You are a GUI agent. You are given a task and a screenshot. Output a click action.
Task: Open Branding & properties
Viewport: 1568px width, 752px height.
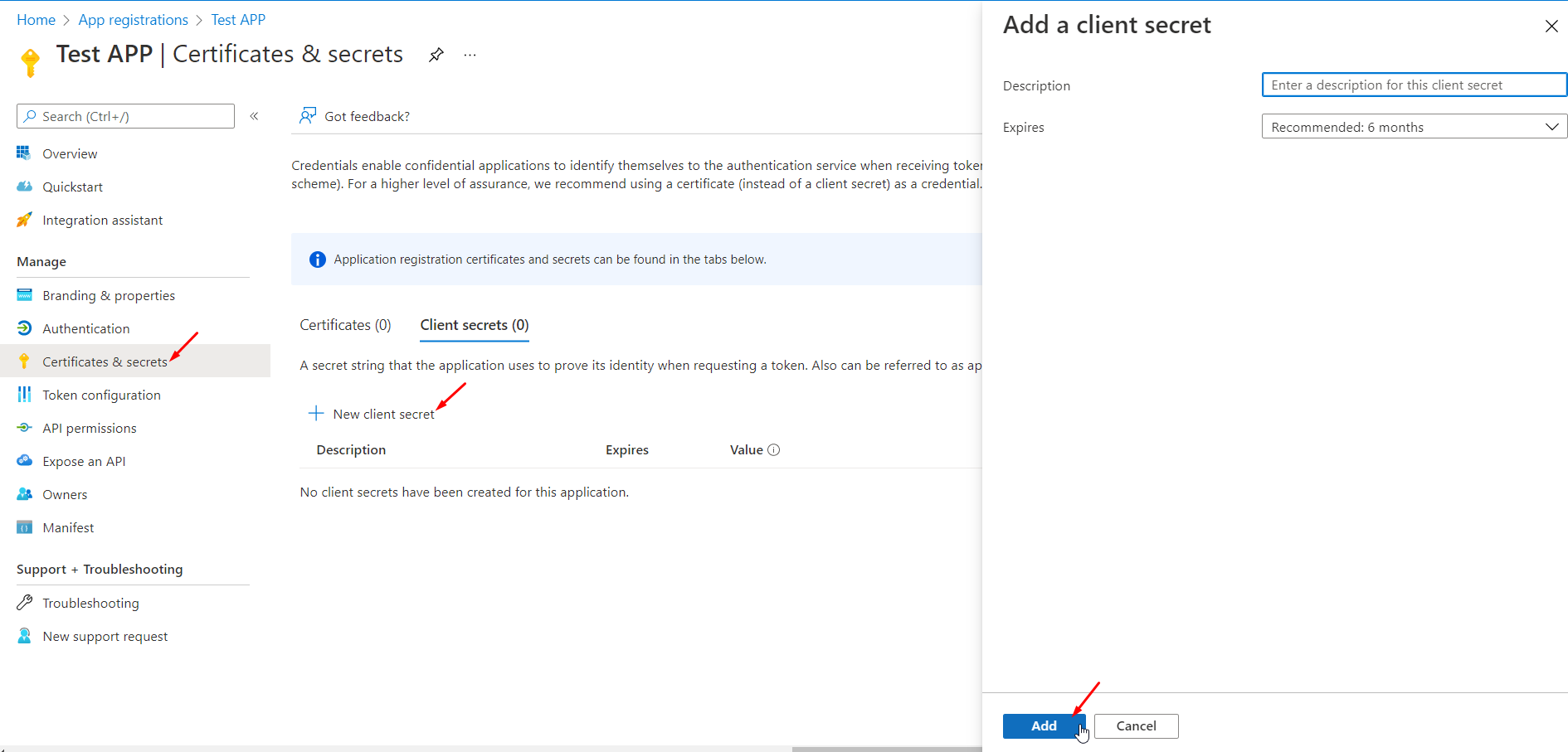[x=109, y=296]
